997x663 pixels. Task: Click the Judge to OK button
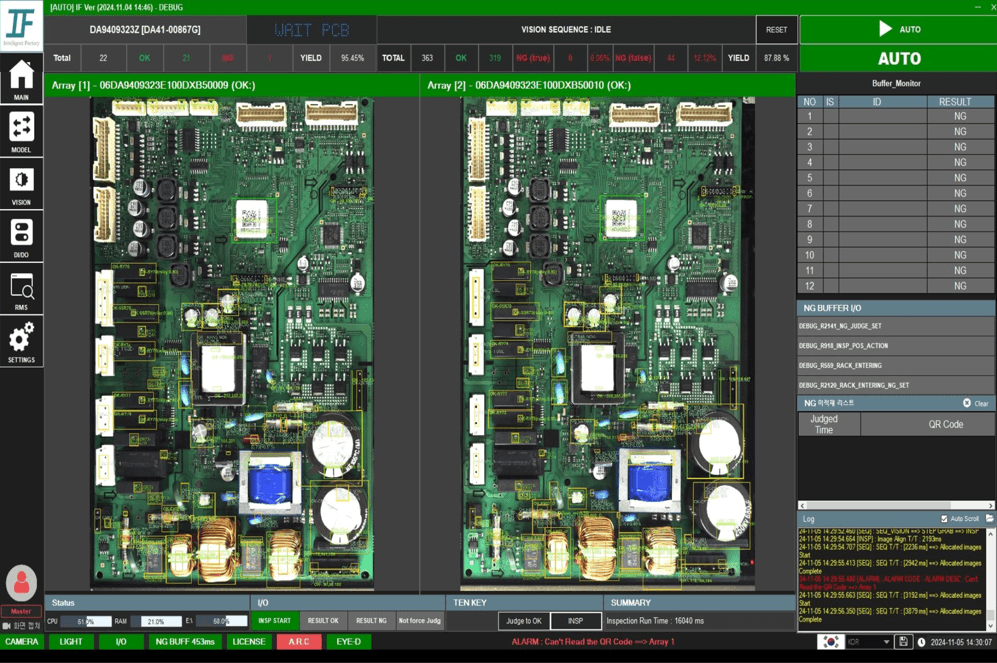tap(524, 621)
